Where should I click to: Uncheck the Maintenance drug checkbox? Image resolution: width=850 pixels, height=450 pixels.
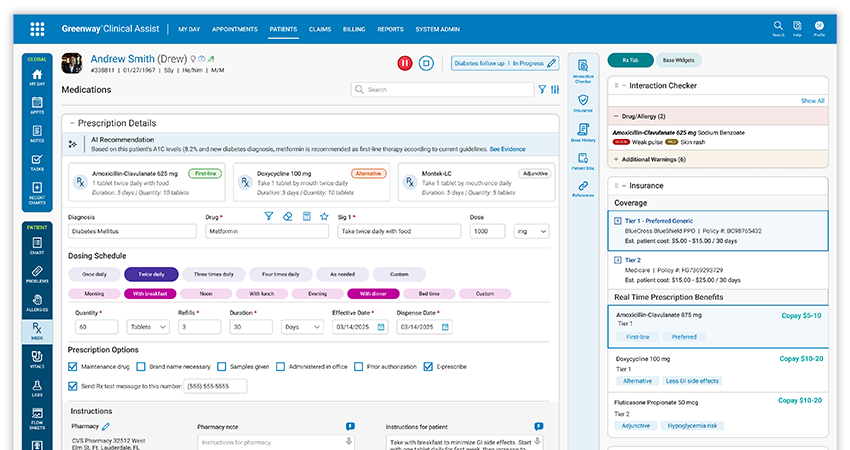tap(73, 366)
